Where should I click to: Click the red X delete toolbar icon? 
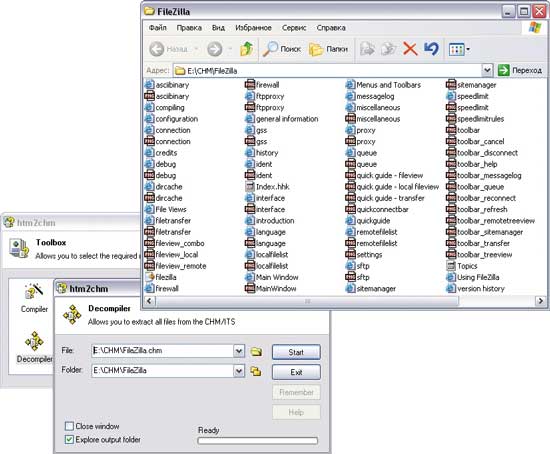[x=410, y=49]
